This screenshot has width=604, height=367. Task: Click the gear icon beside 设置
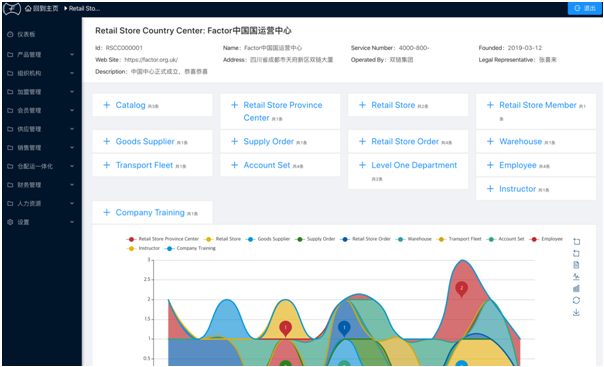(10, 222)
